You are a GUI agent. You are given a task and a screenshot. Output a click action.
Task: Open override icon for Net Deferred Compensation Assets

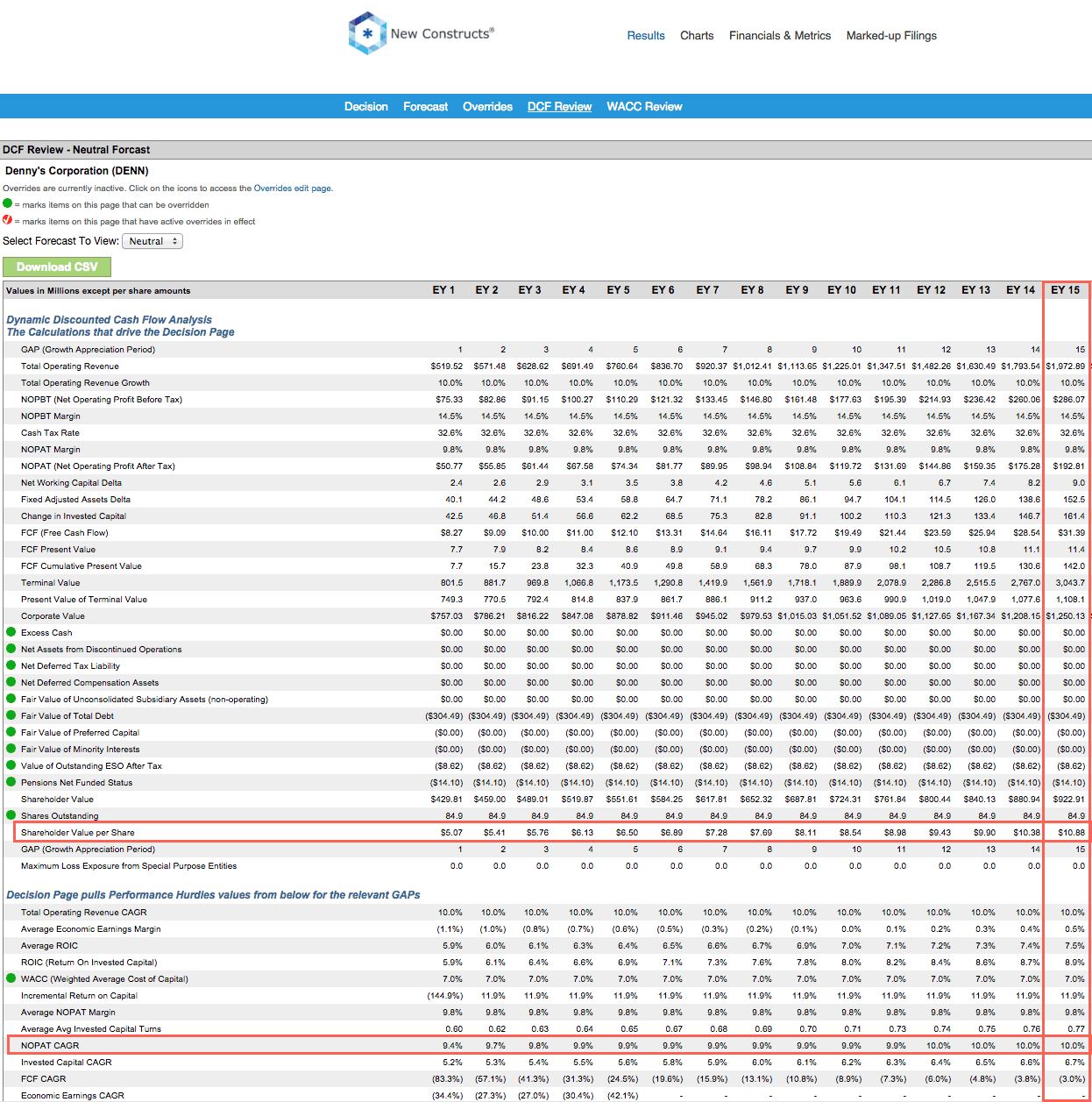(x=11, y=682)
